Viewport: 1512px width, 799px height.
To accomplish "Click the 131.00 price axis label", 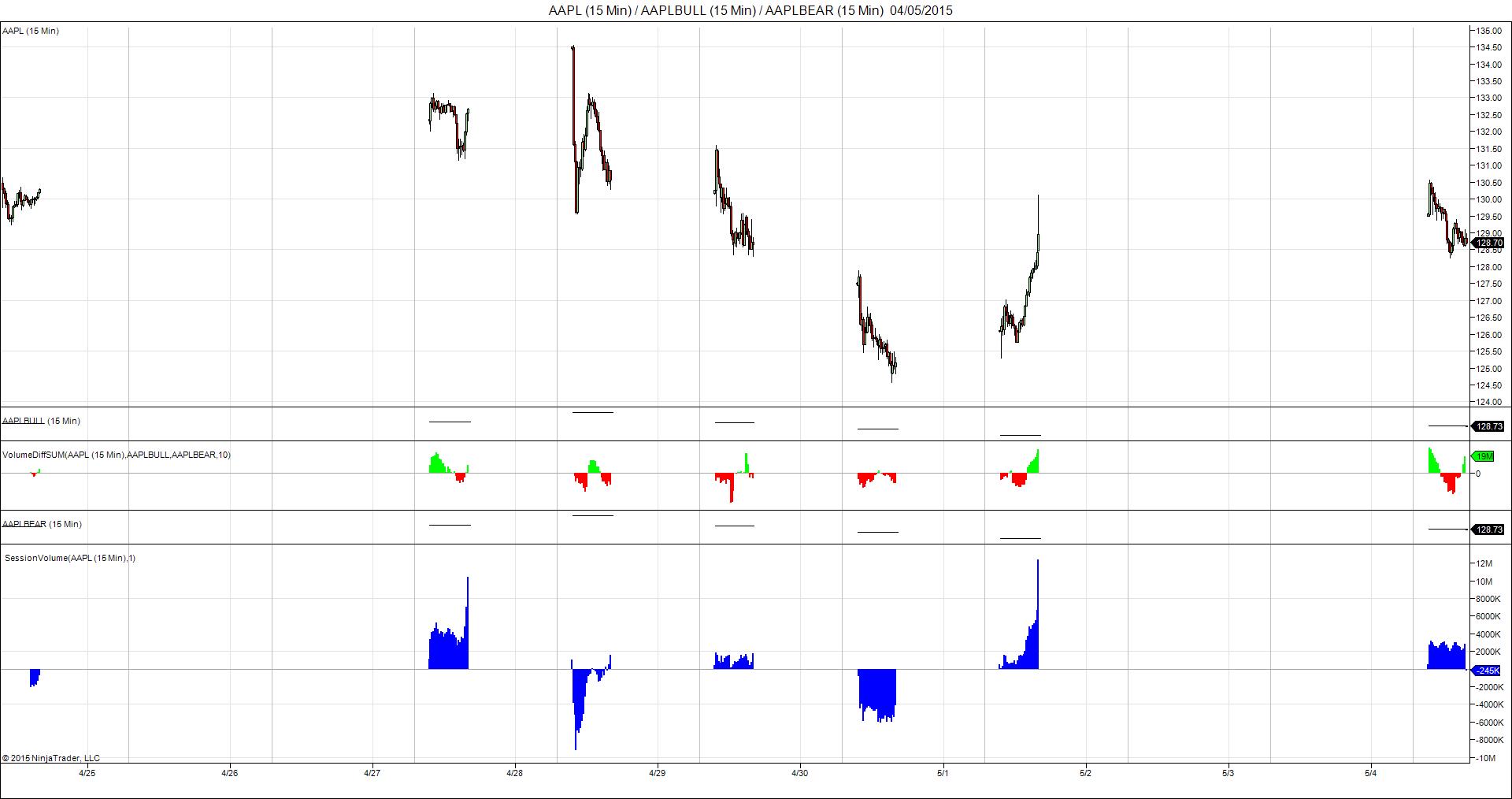I will click(x=1488, y=165).
